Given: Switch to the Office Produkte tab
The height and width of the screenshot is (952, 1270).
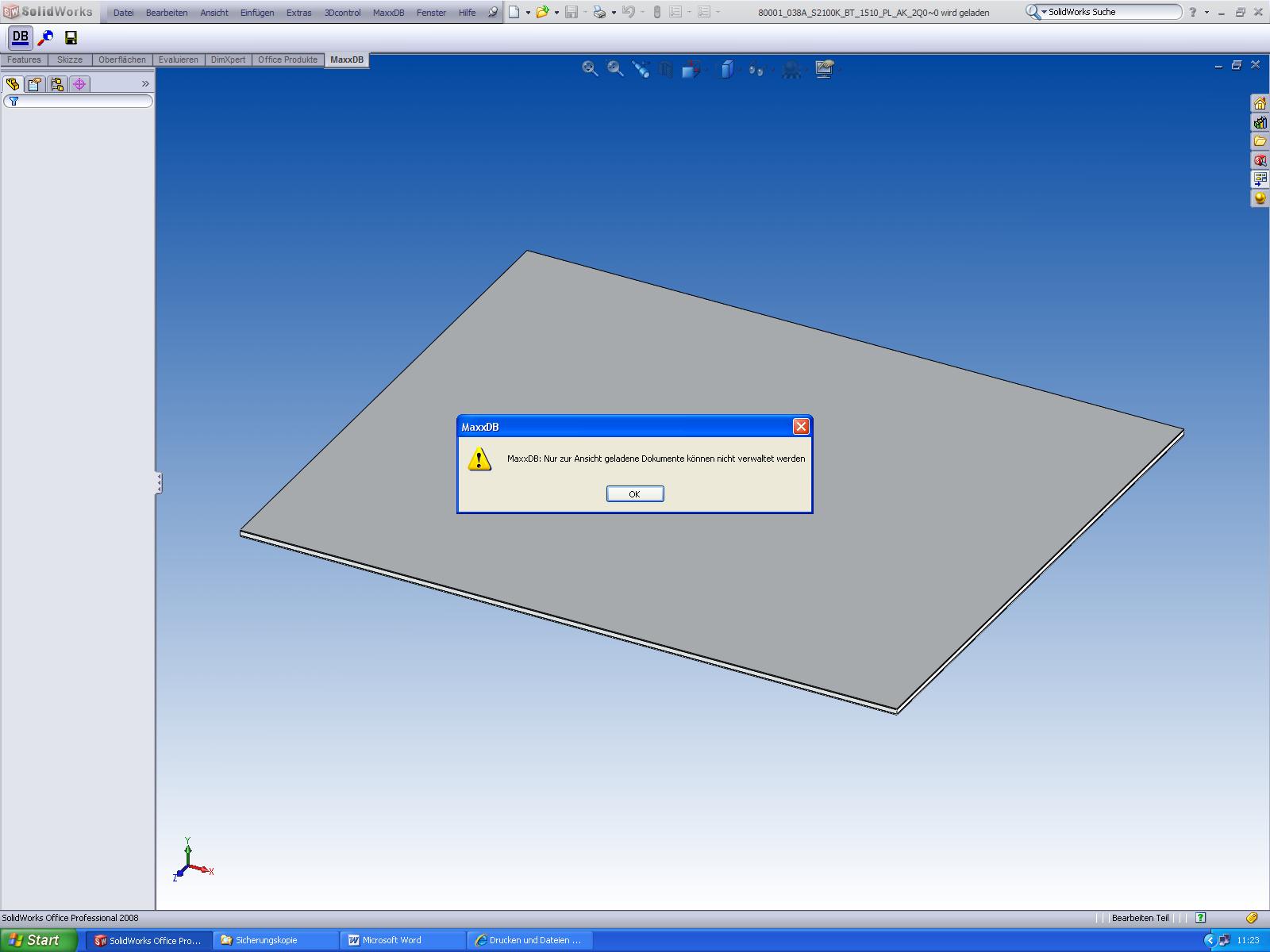Looking at the screenshot, I should click(x=287, y=59).
